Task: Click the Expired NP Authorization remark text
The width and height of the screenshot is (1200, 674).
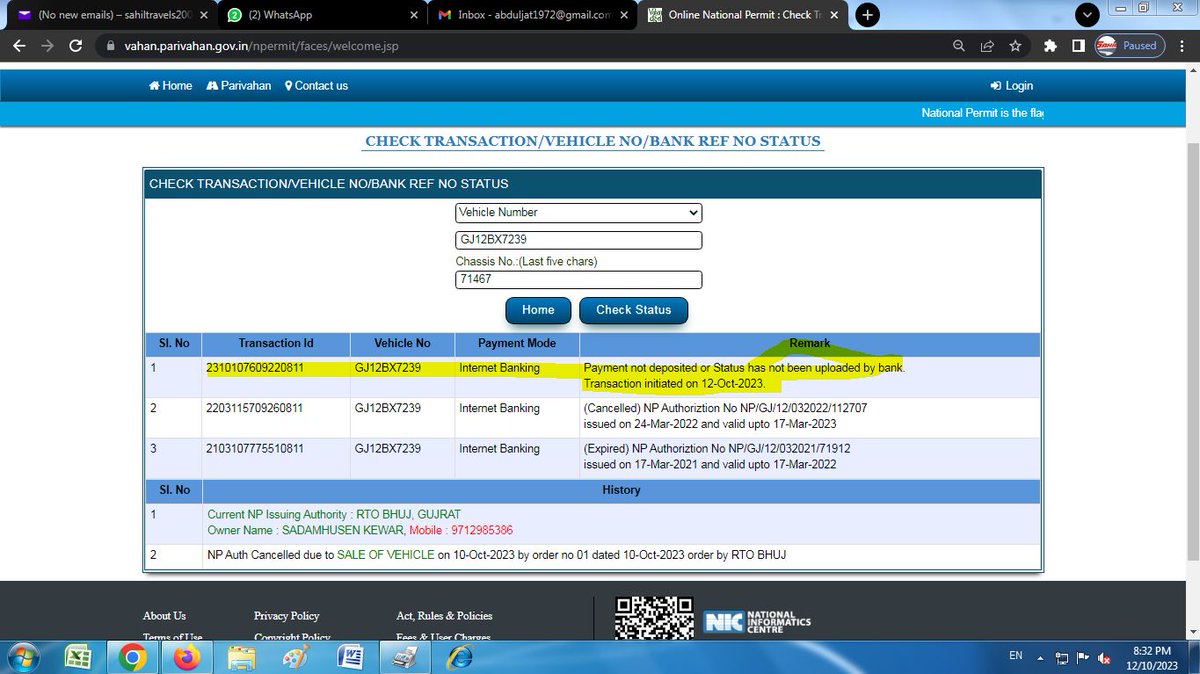Action: tap(716, 456)
